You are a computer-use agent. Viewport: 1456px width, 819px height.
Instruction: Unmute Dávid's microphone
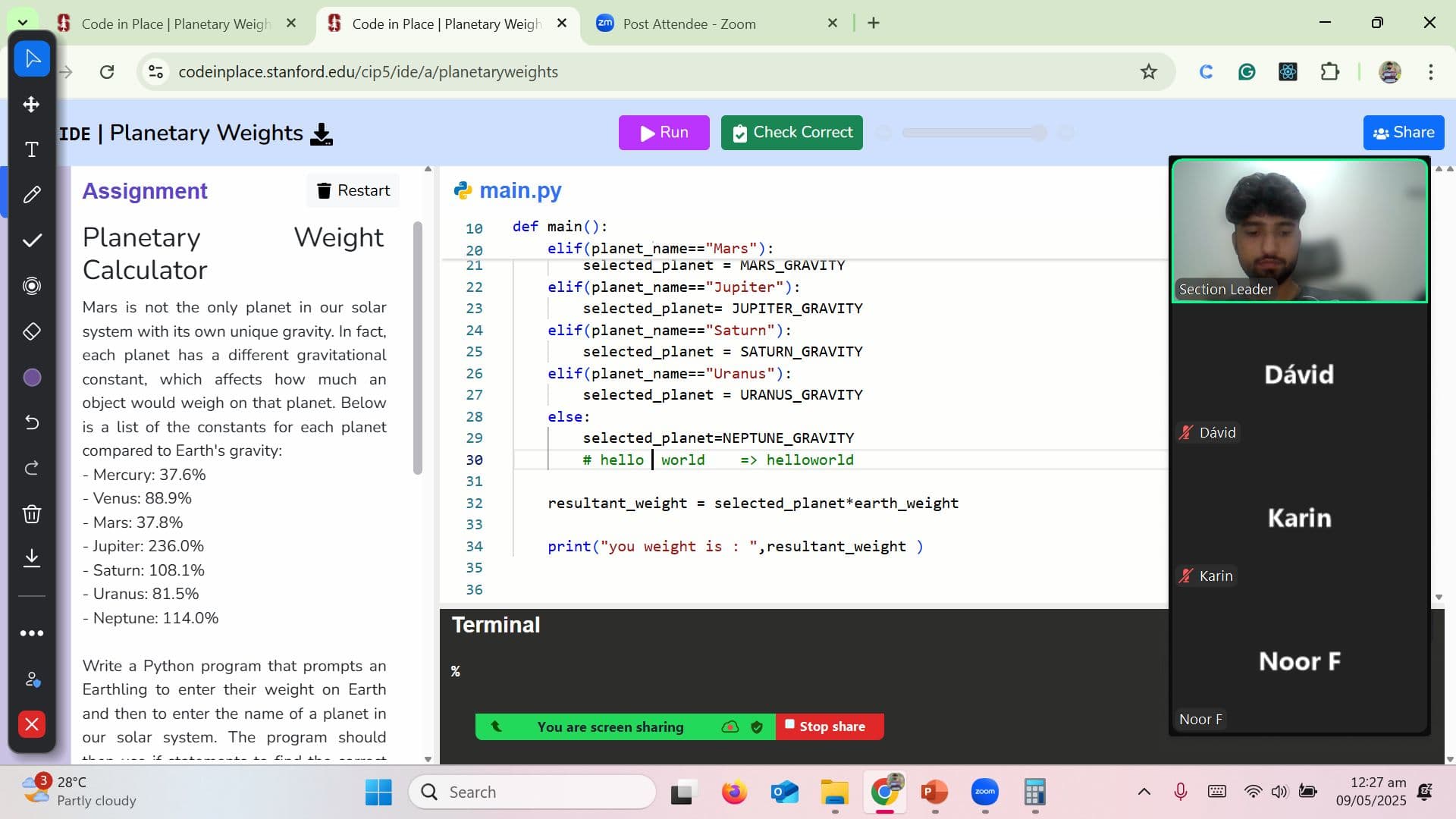[1185, 432]
